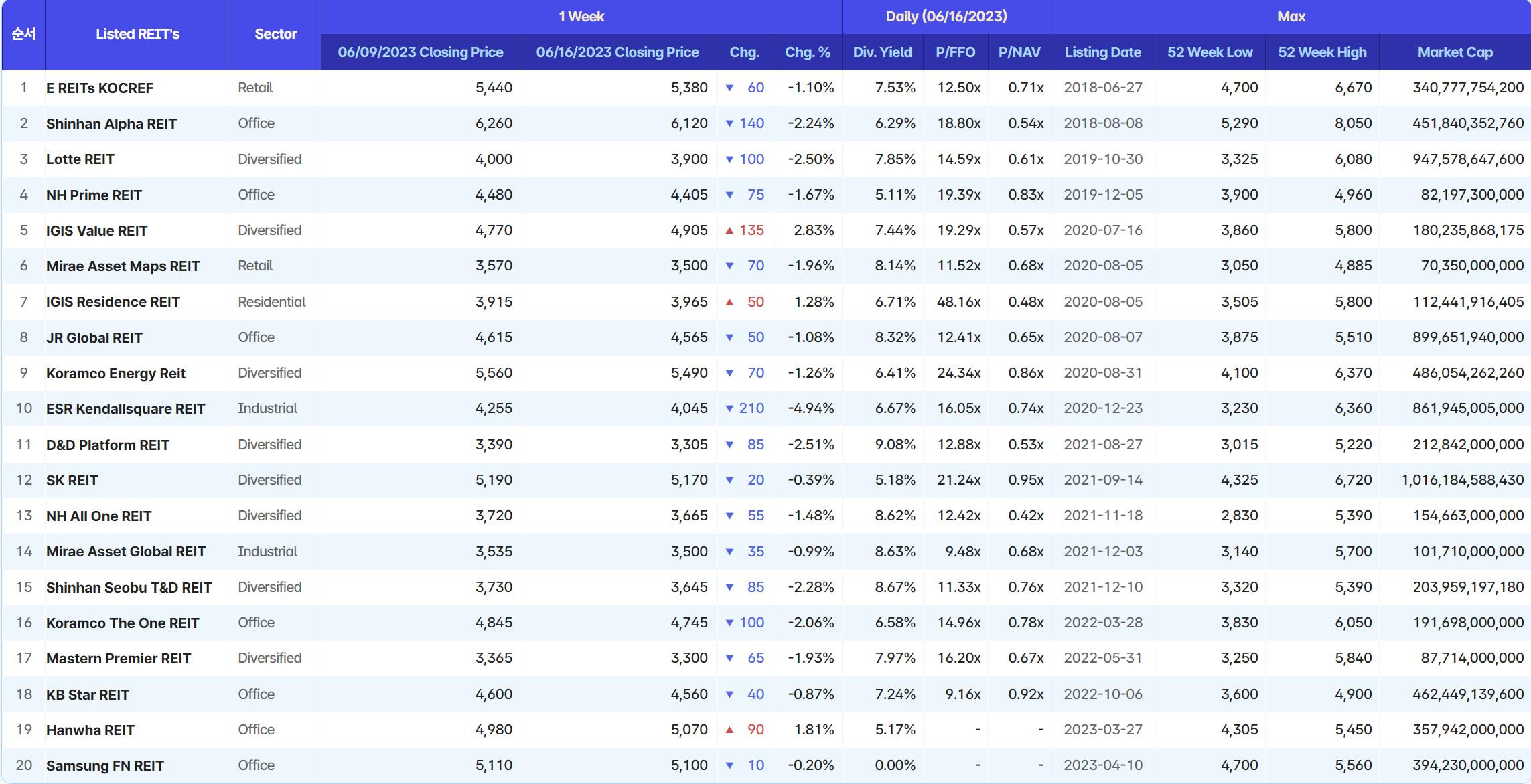Select the NH All One REIT name

coord(98,516)
